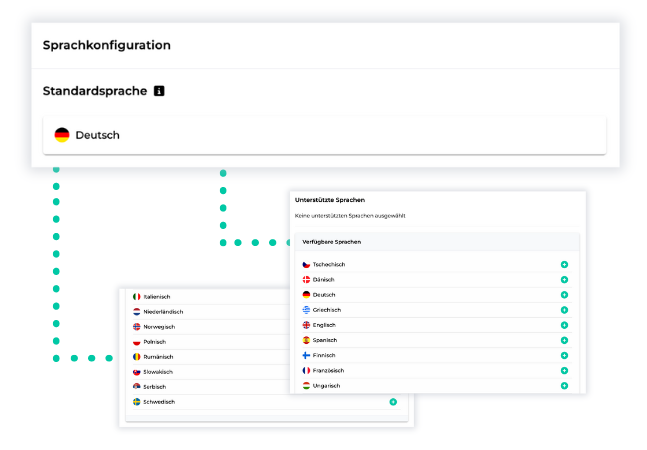This screenshot has height=450, width=647.
Task: Click the Tschechisch language name
Action: pyautogui.click(x=329, y=264)
